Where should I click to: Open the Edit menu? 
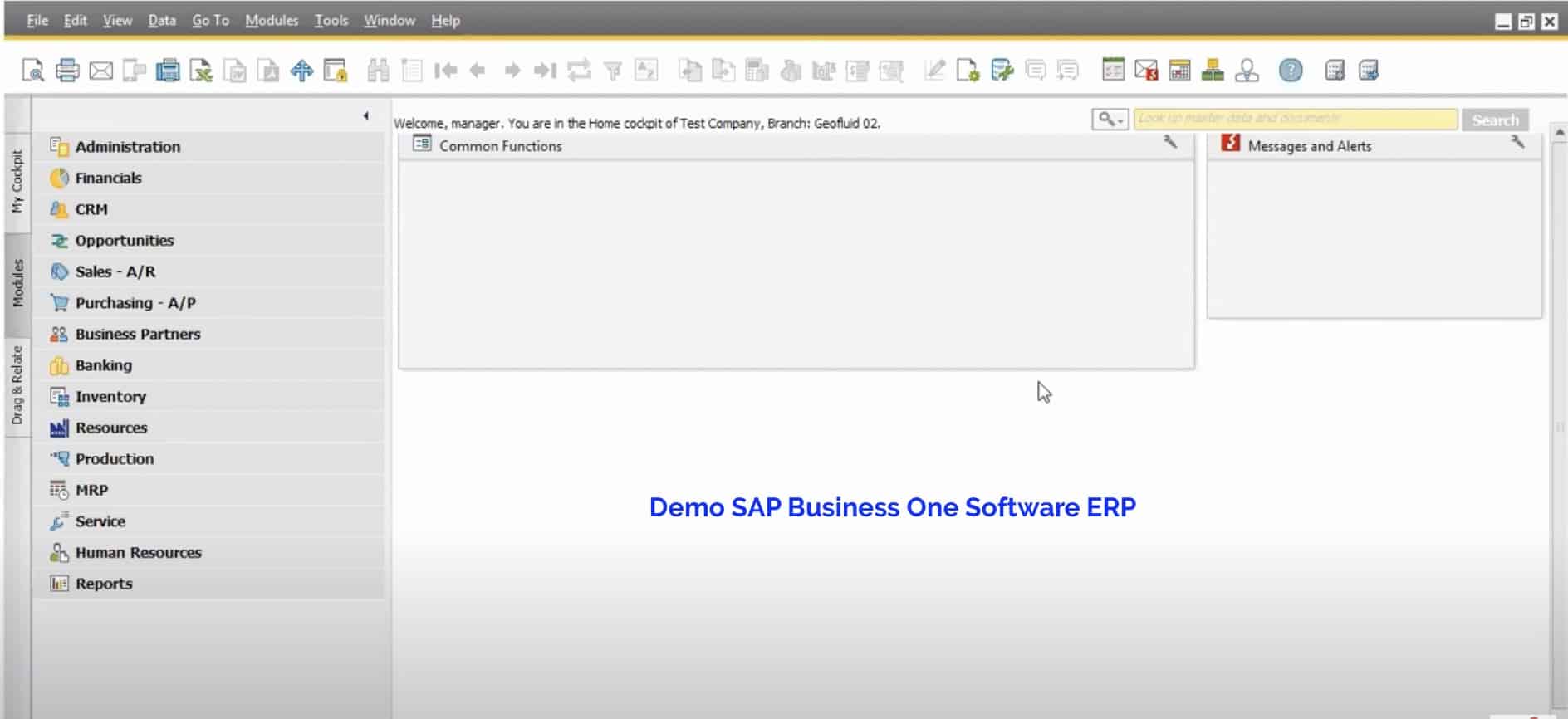tap(76, 20)
